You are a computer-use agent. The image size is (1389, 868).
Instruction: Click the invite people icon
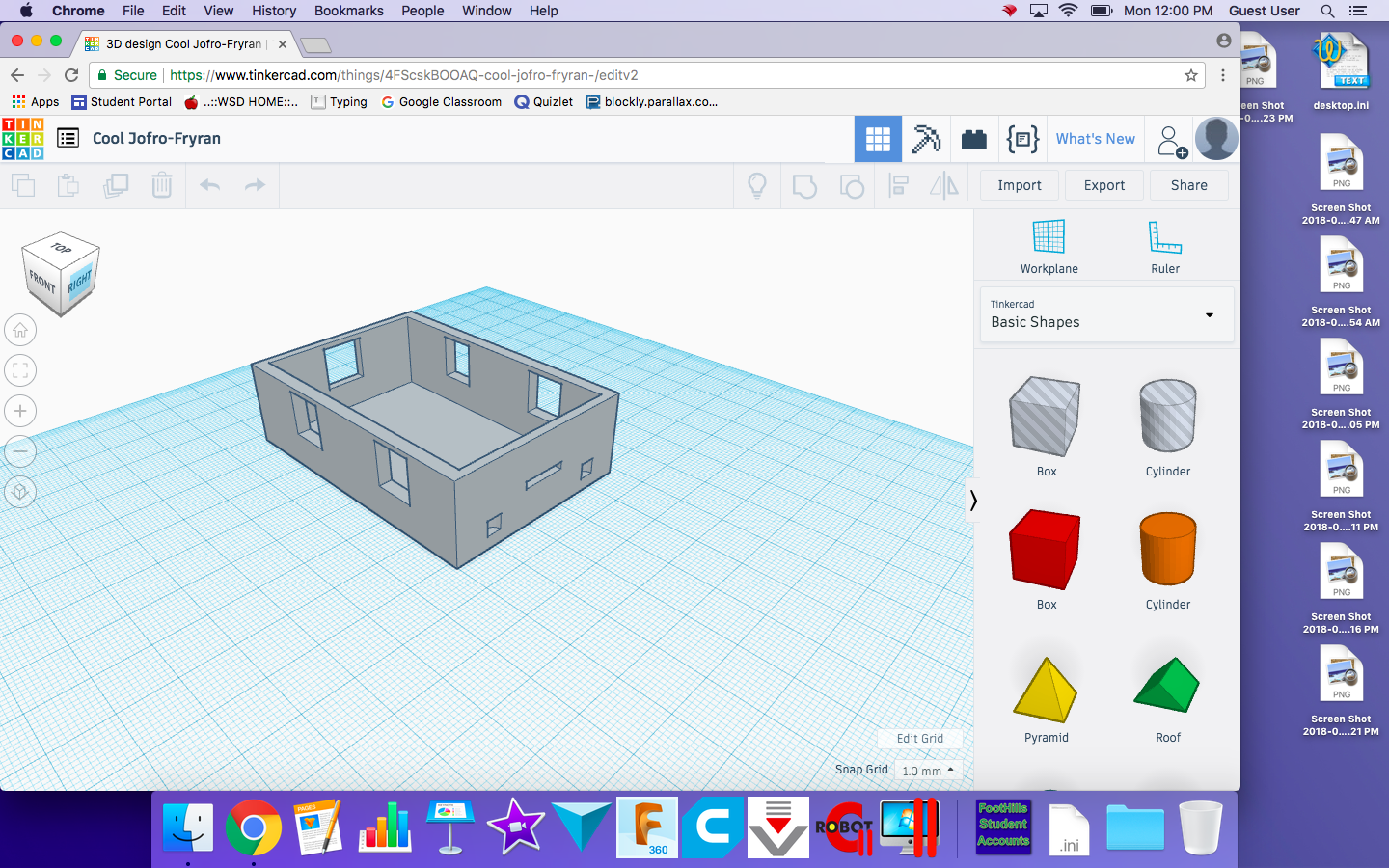pyautogui.click(x=1171, y=141)
